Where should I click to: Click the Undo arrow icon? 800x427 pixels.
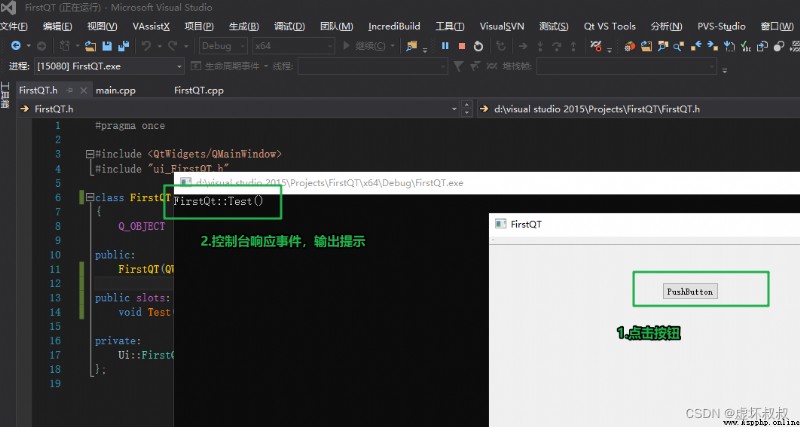pos(146,46)
